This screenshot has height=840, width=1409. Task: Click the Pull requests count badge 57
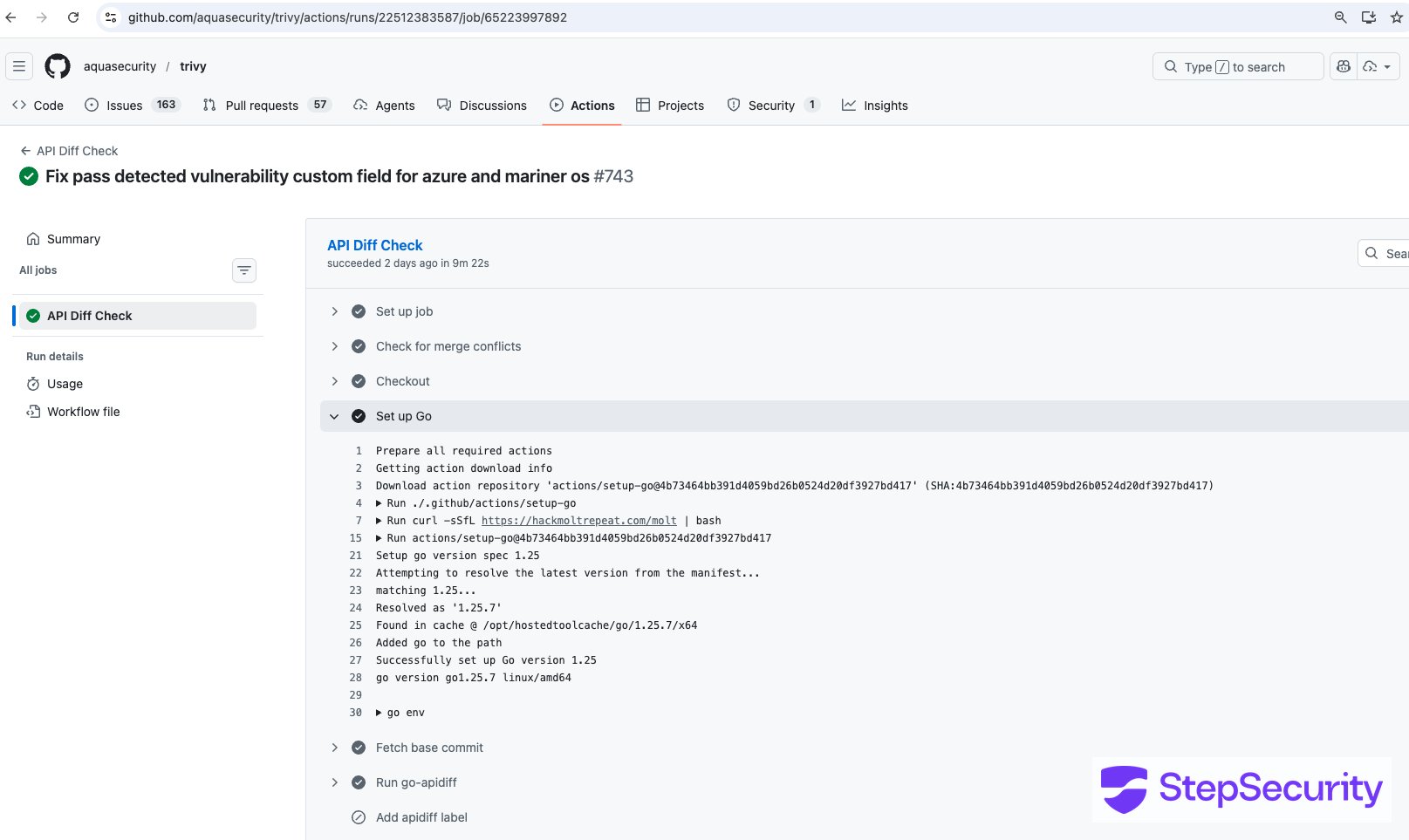coord(320,105)
